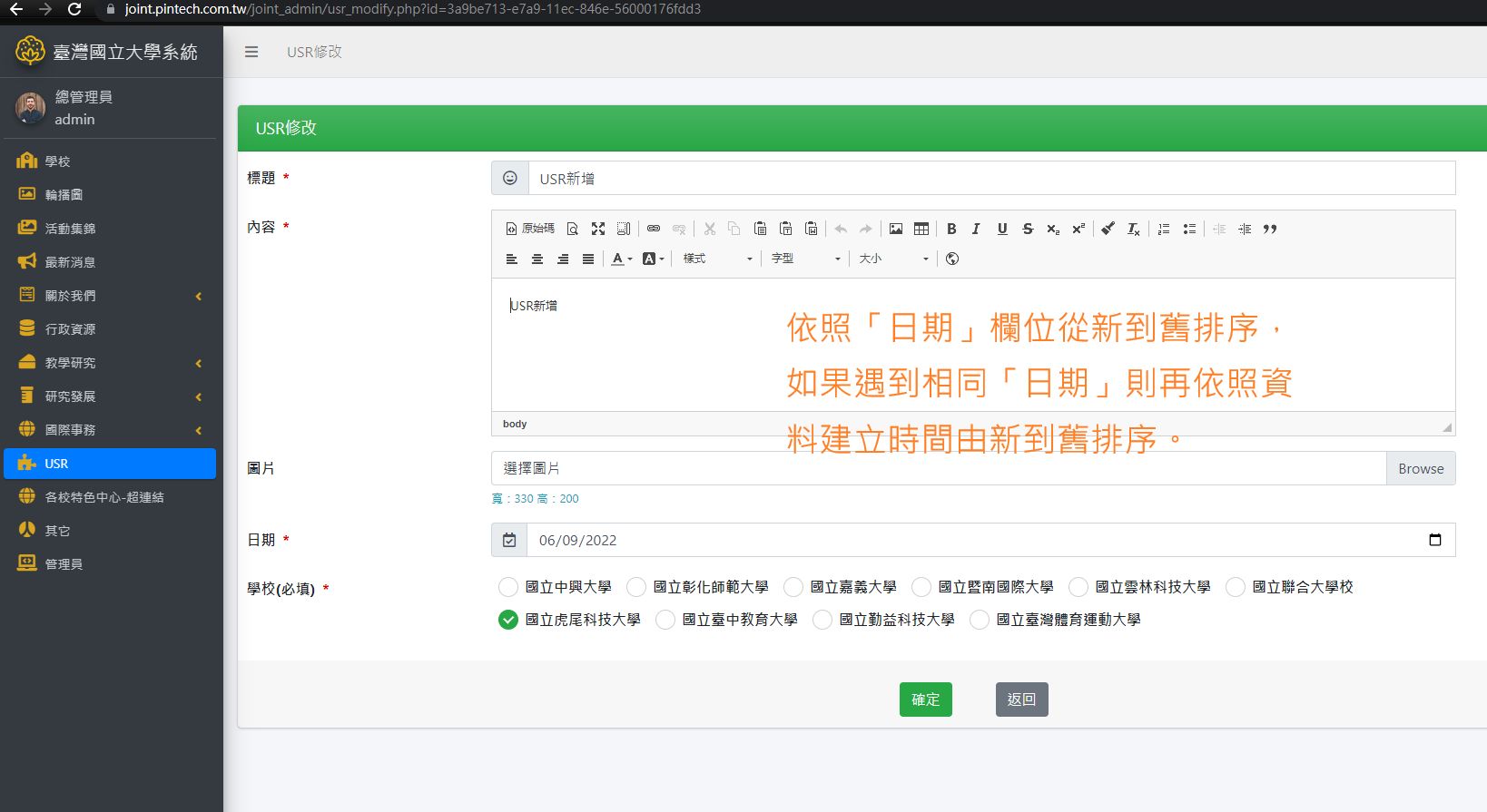Open the 字型 font dropdown
Image resolution: width=1487 pixels, height=812 pixels.
pos(806,259)
